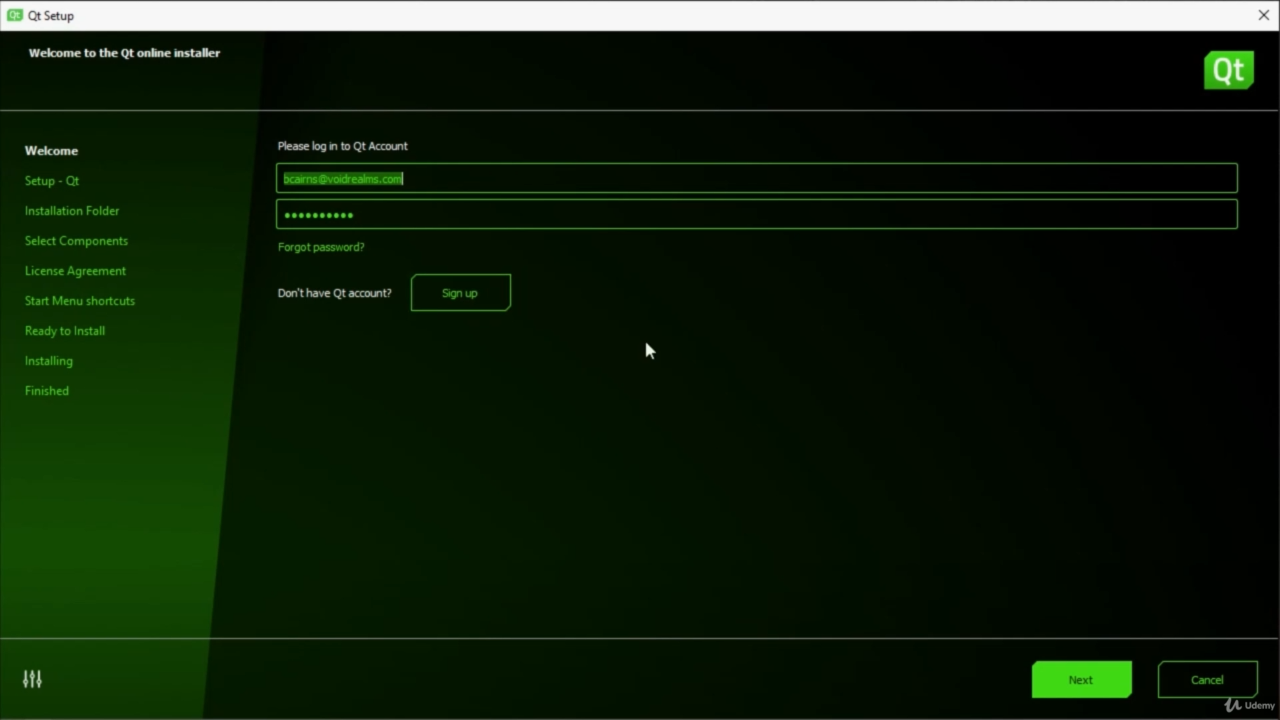
Task: Select the Finished step
Action: [47, 391]
